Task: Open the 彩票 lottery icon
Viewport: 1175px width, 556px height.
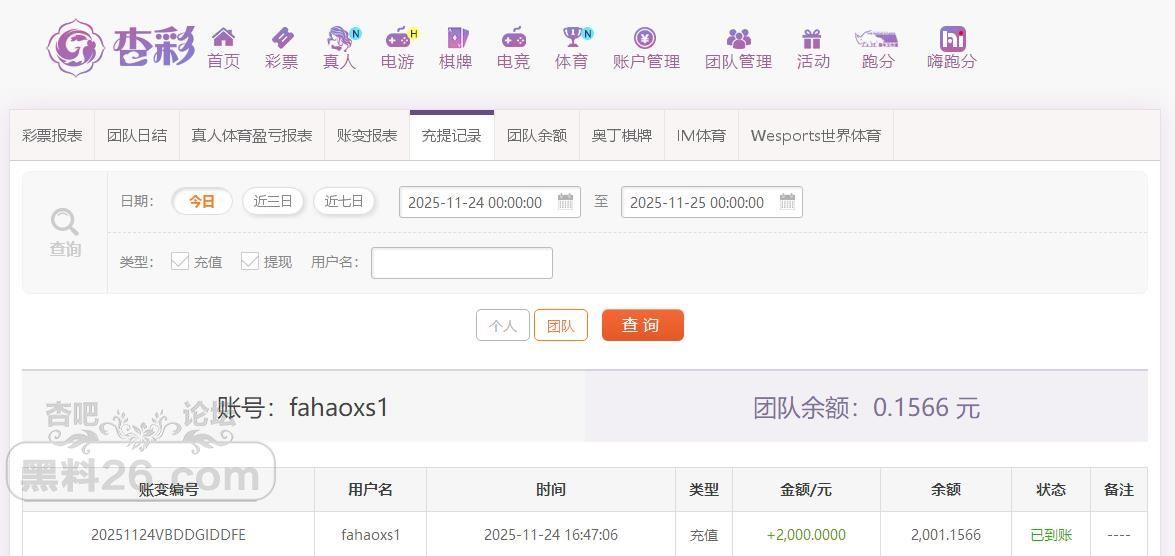Action: coord(281,39)
